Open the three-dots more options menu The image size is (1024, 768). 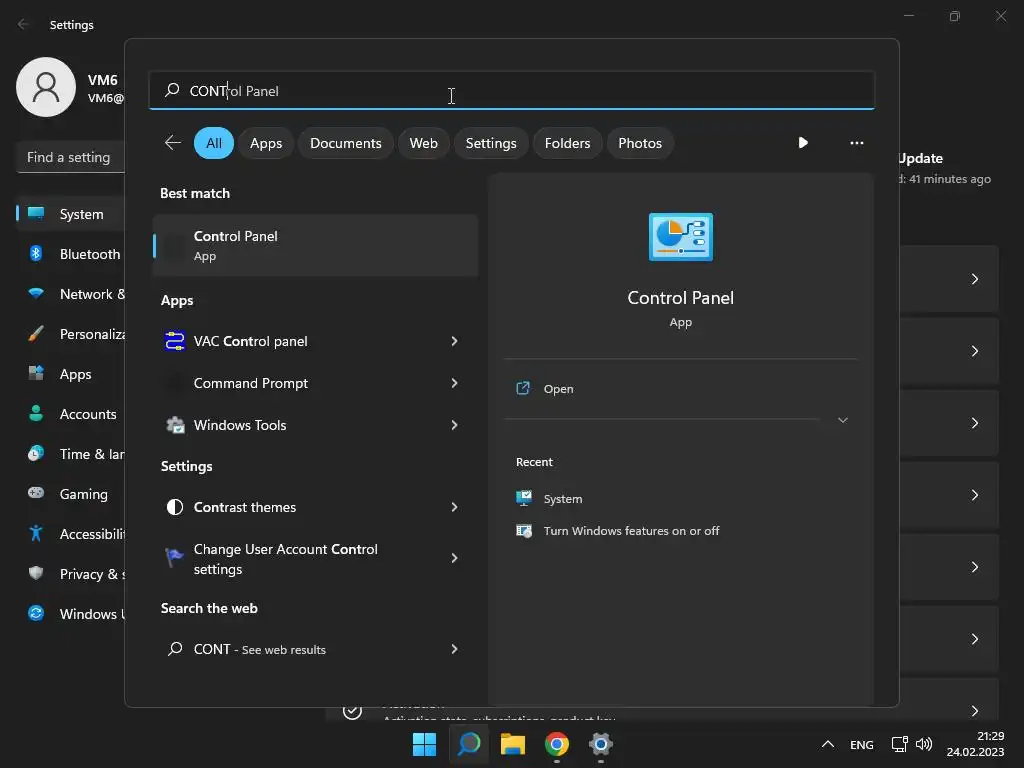click(857, 142)
